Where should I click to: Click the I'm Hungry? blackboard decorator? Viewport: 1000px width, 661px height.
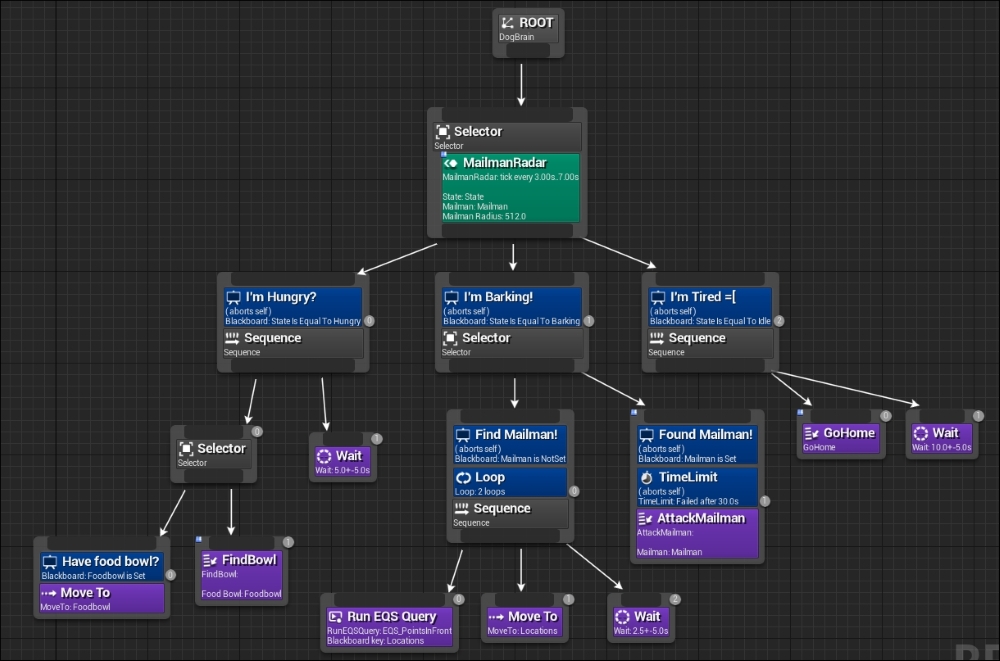[x=293, y=308]
